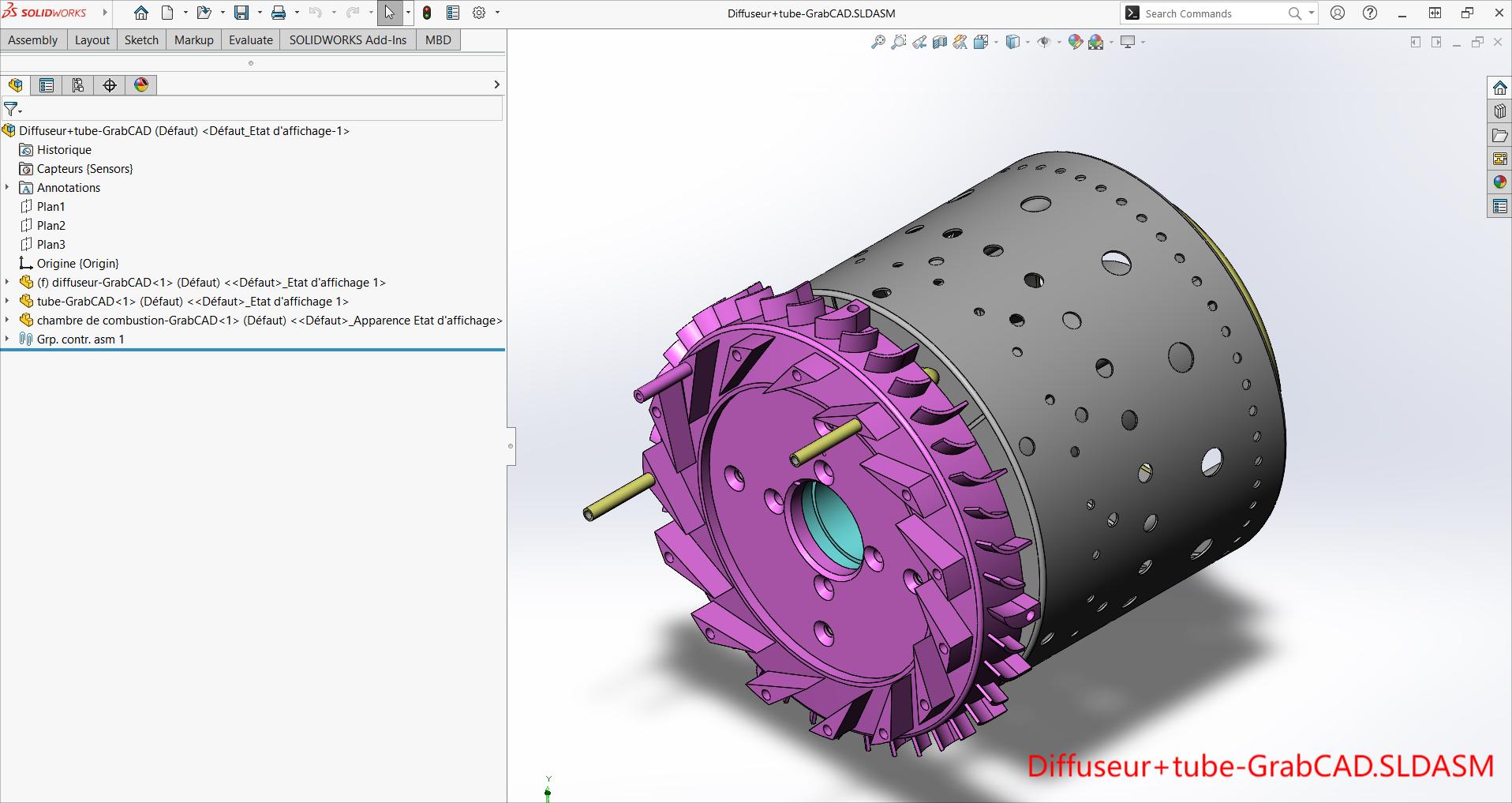Viewport: 1512px width, 803px height.
Task: Open the Help question mark icon
Action: tap(1370, 13)
